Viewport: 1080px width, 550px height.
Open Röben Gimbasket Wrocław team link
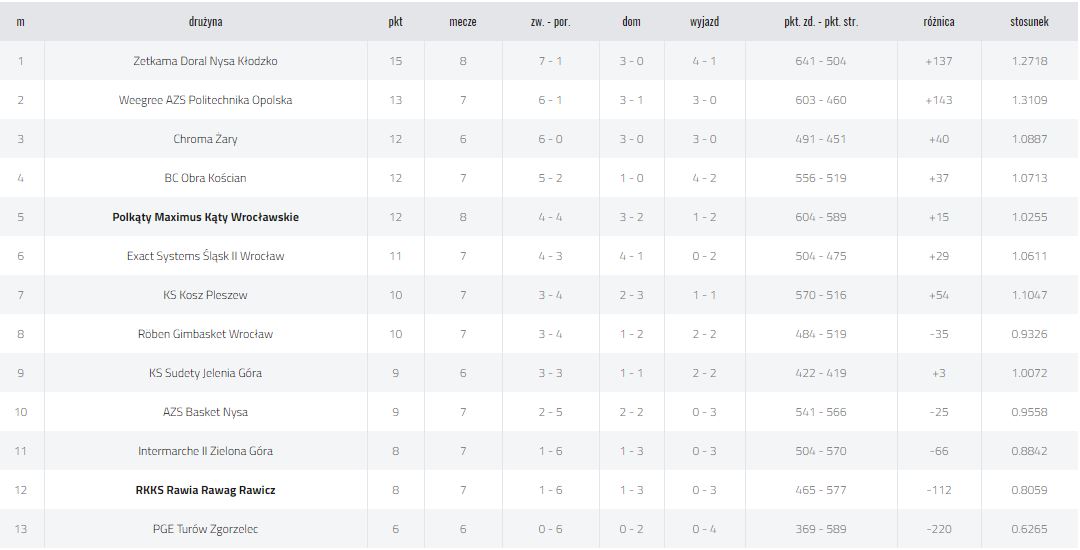point(205,334)
